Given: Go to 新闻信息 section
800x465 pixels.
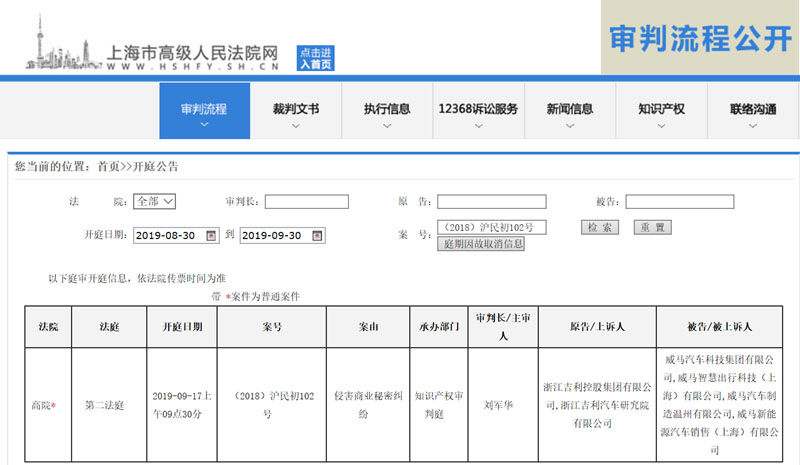Looking at the screenshot, I should (x=569, y=109).
